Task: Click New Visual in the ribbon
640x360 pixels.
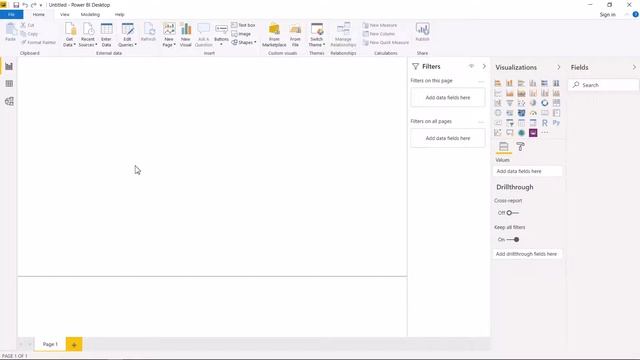Action: (x=185, y=35)
